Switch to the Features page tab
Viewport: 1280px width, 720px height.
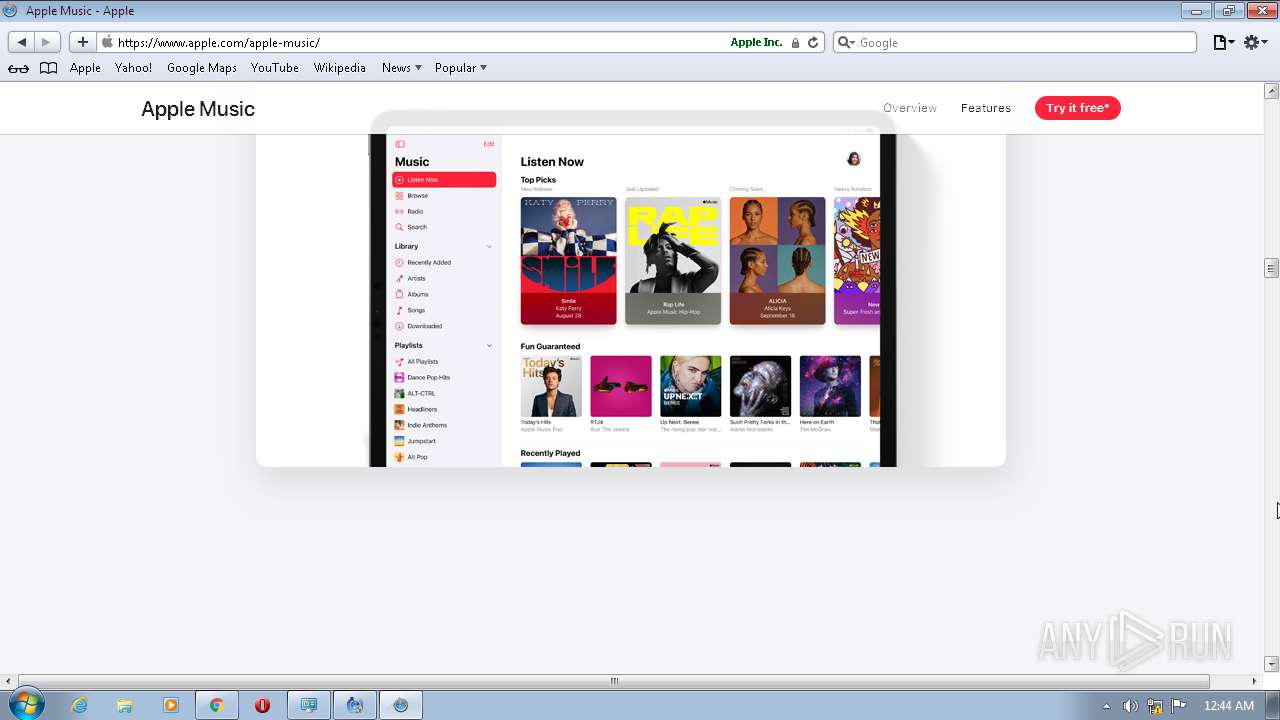(x=986, y=108)
